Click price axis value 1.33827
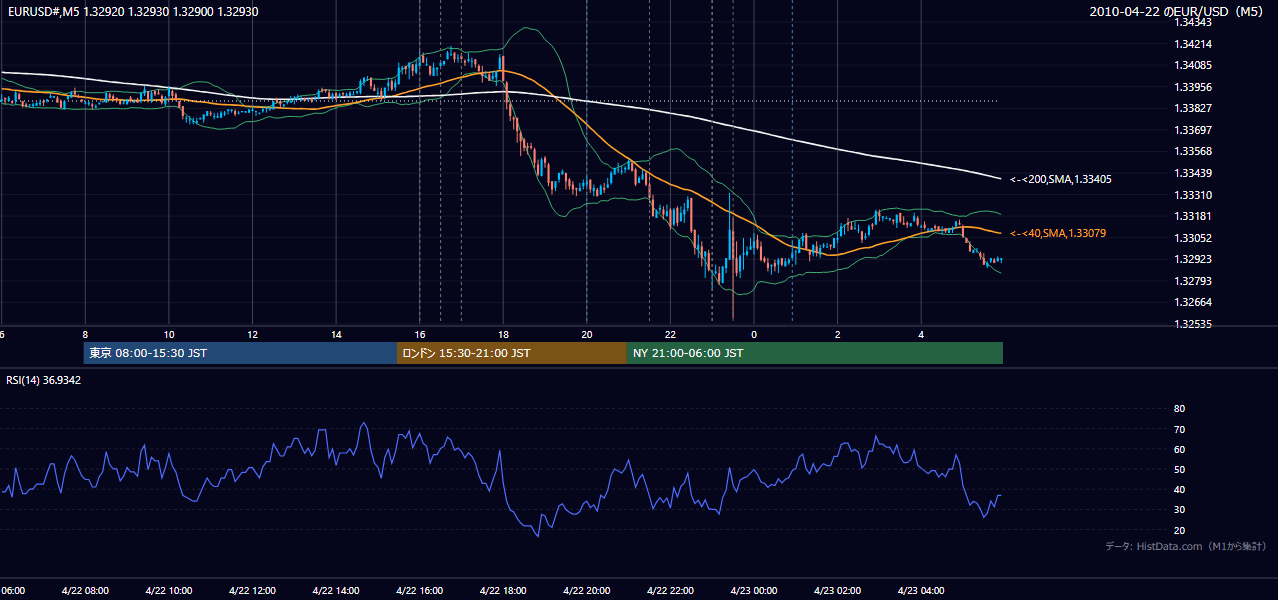 [1193, 108]
